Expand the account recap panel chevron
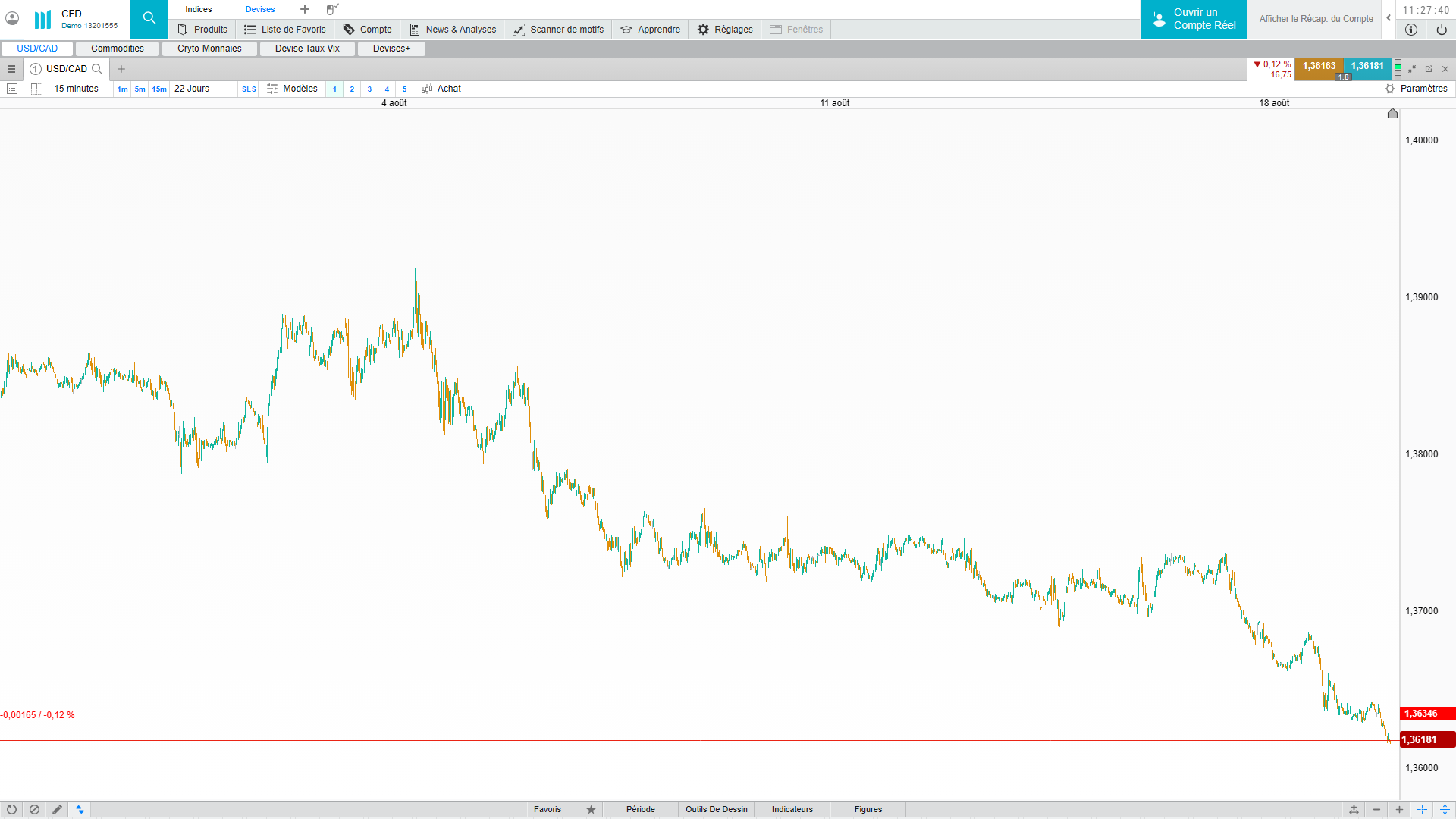The height and width of the screenshot is (819, 1456). pyautogui.click(x=1389, y=18)
